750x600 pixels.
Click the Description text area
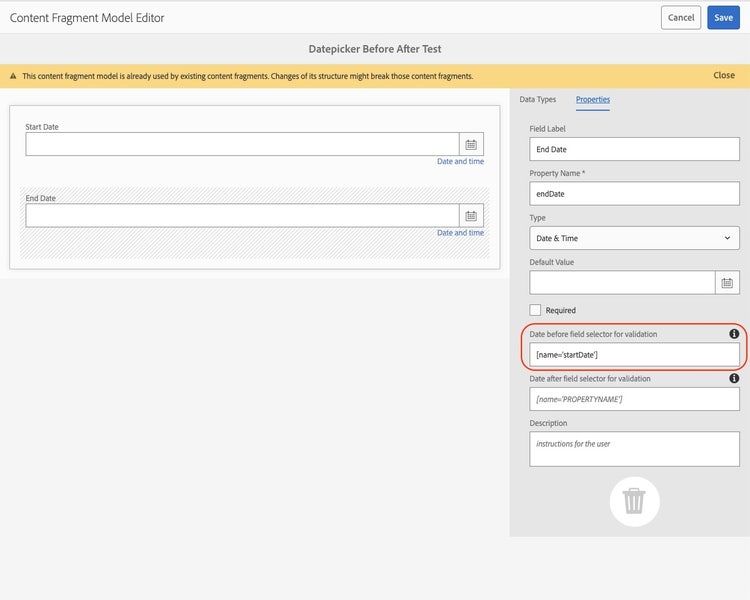pyautogui.click(x=634, y=449)
